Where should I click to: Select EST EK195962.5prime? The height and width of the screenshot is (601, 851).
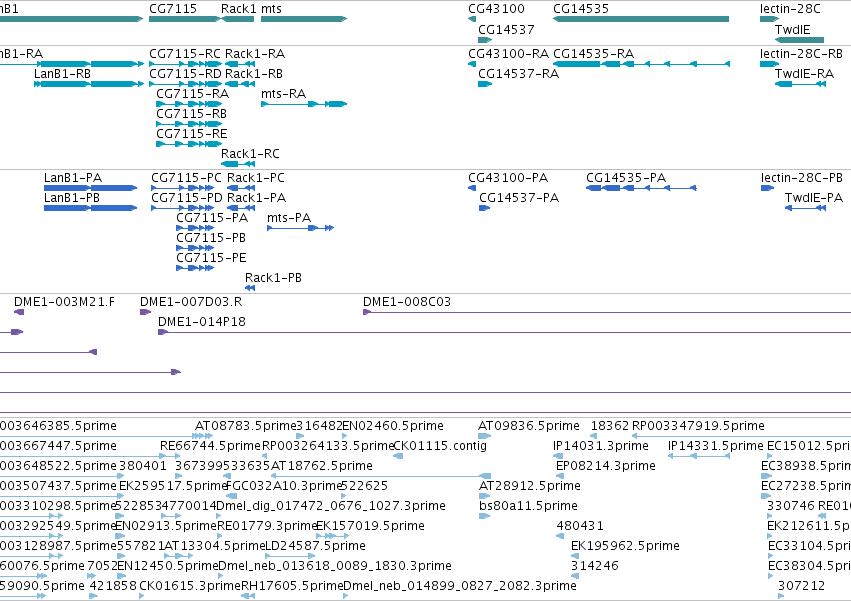point(625,547)
